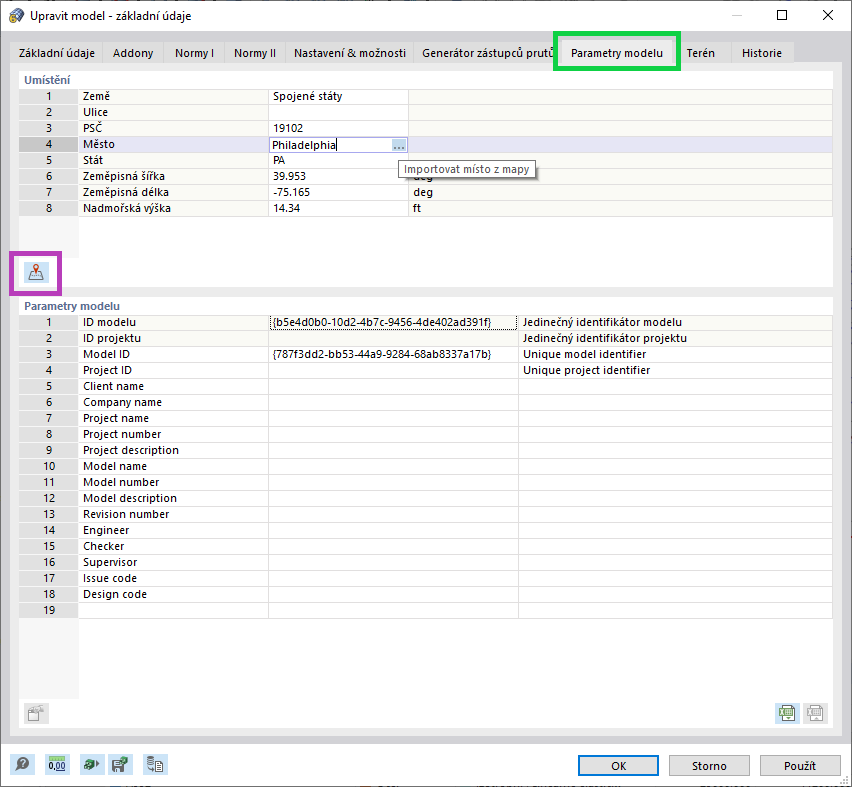Click the grayed parameter tool icon below table
The width and height of the screenshot is (852, 787).
[36, 713]
